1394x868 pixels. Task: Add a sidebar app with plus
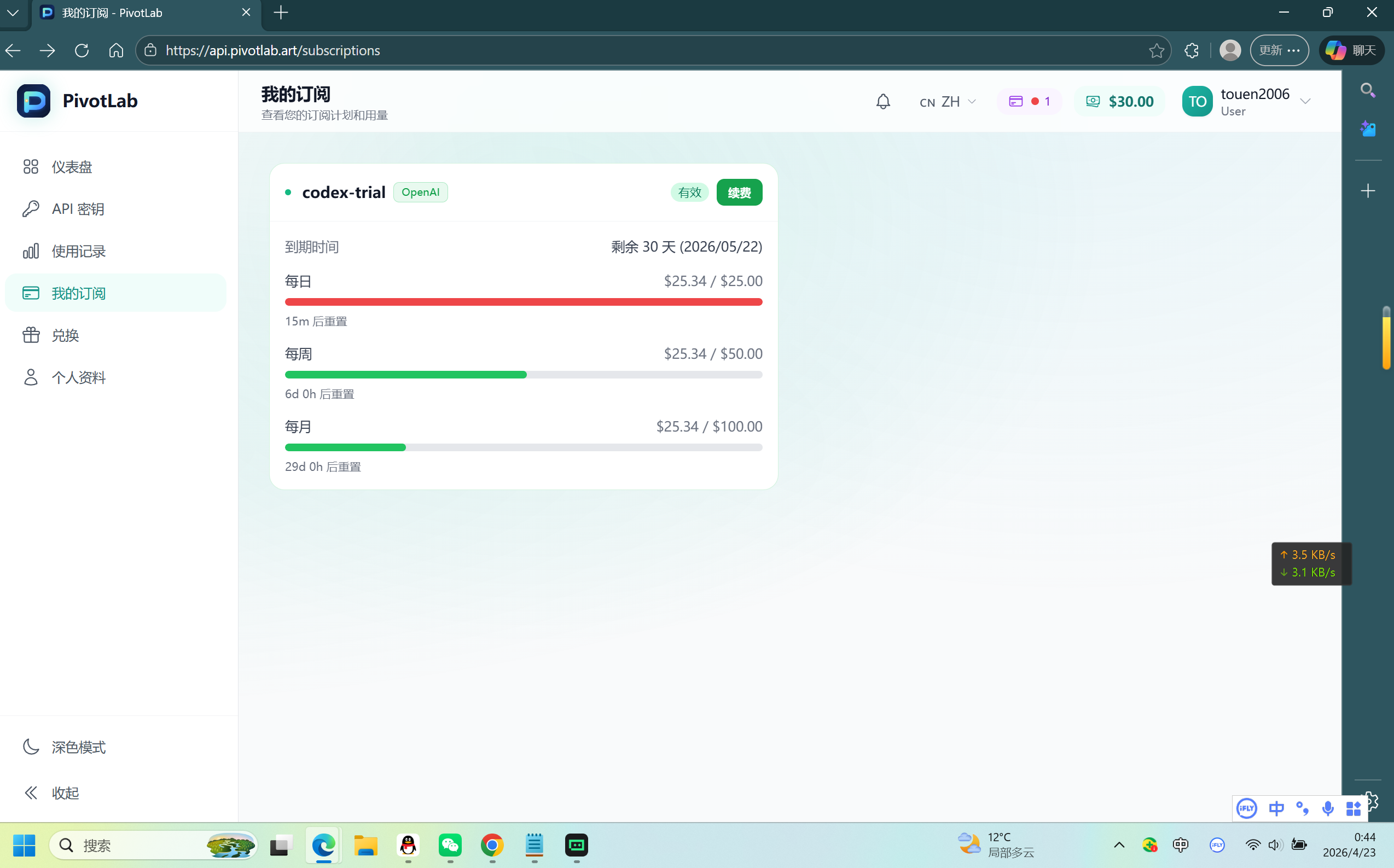(1368, 191)
